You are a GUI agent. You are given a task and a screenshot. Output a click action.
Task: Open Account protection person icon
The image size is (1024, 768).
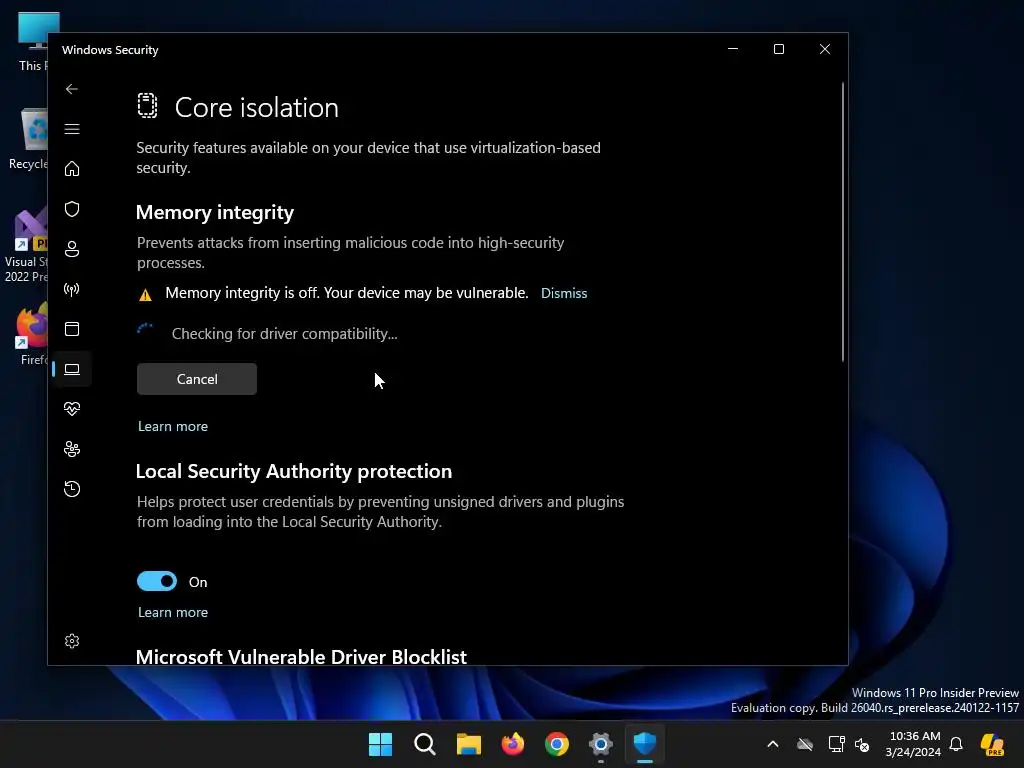pyautogui.click(x=72, y=249)
